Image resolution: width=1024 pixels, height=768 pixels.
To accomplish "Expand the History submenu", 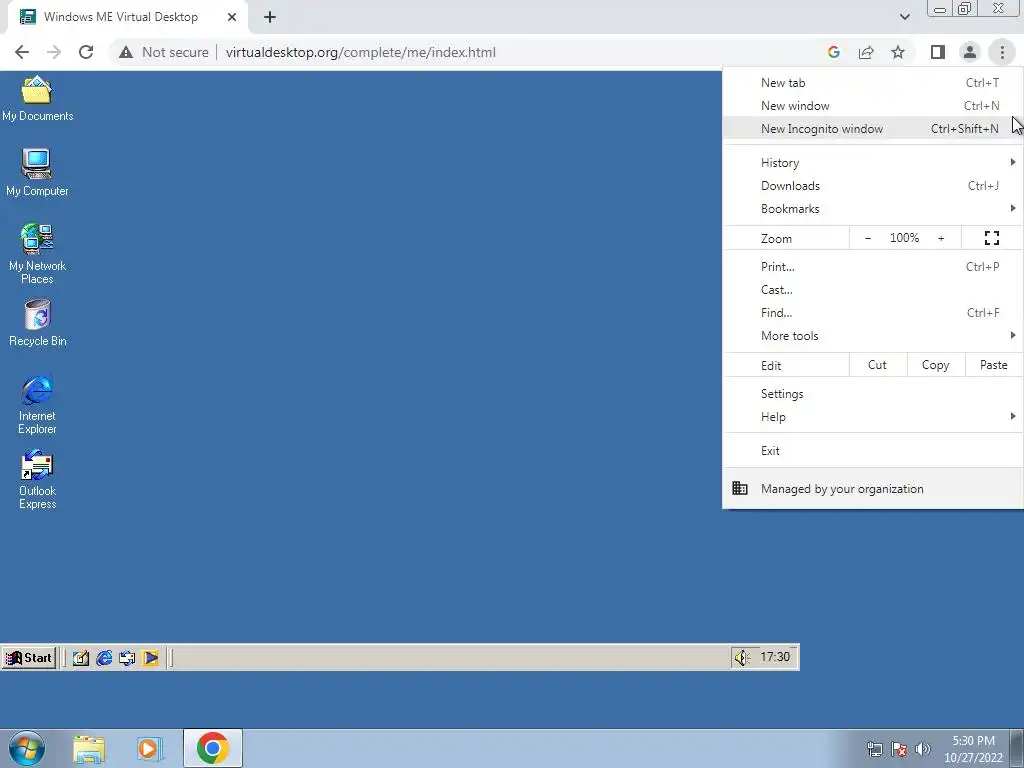I will pos(872,163).
